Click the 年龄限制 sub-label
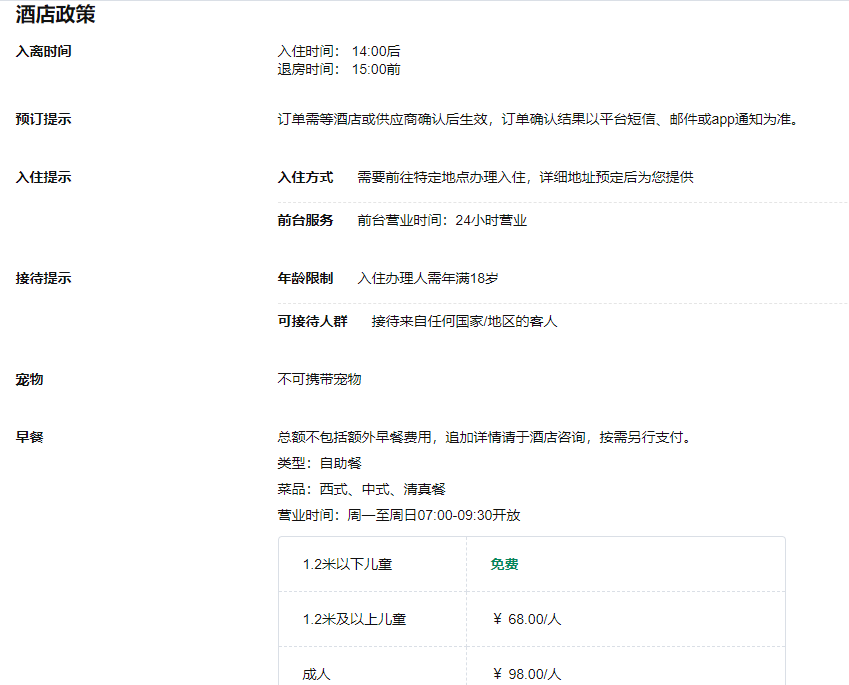 coord(305,278)
